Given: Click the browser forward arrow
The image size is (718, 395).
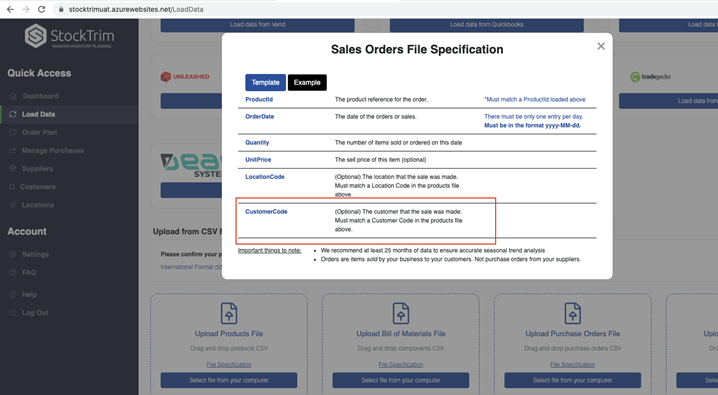Looking at the screenshot, I should (26, 9).
